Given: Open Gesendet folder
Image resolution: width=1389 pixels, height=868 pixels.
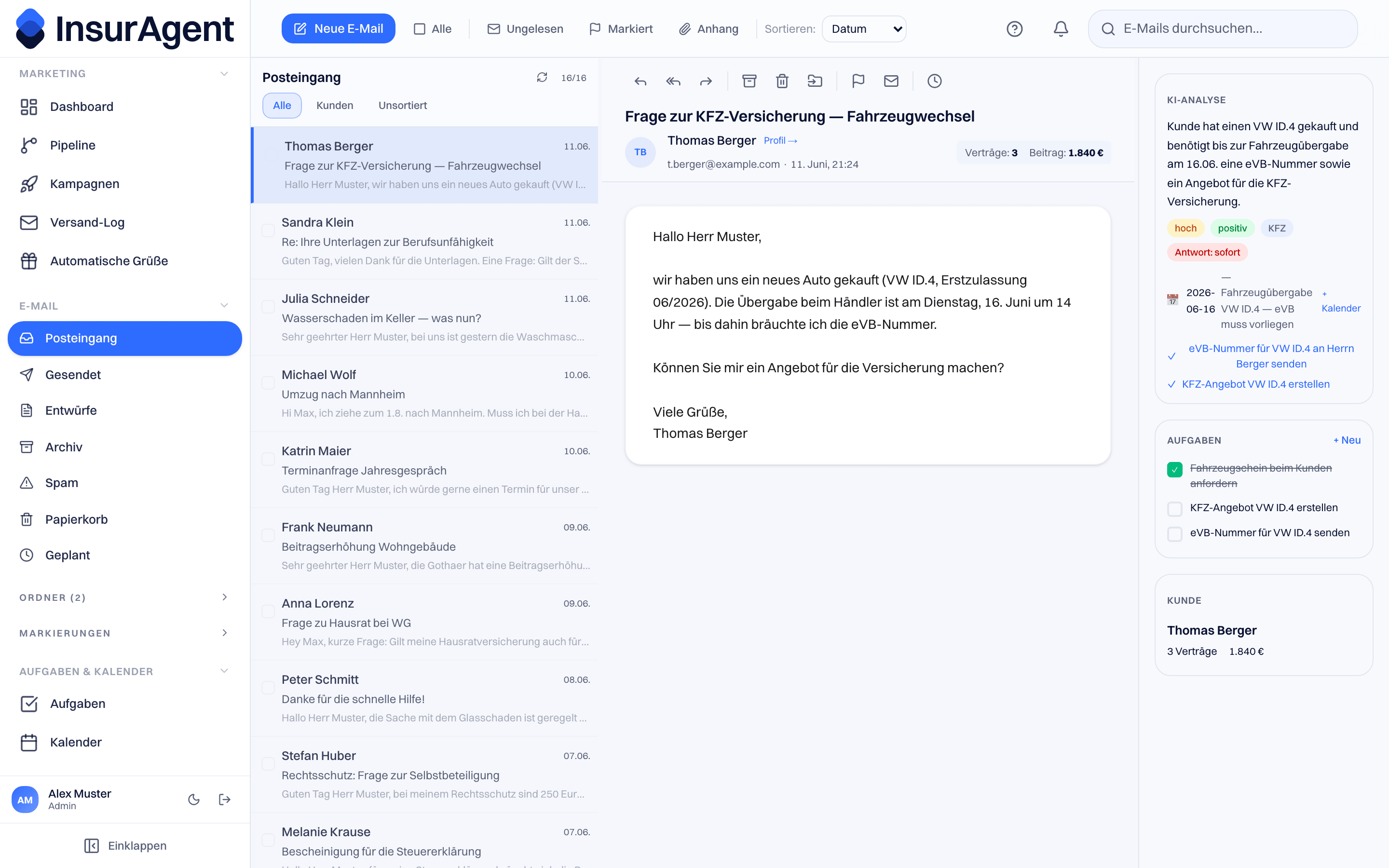Looking at the screenshot, I should coord(124,374).
